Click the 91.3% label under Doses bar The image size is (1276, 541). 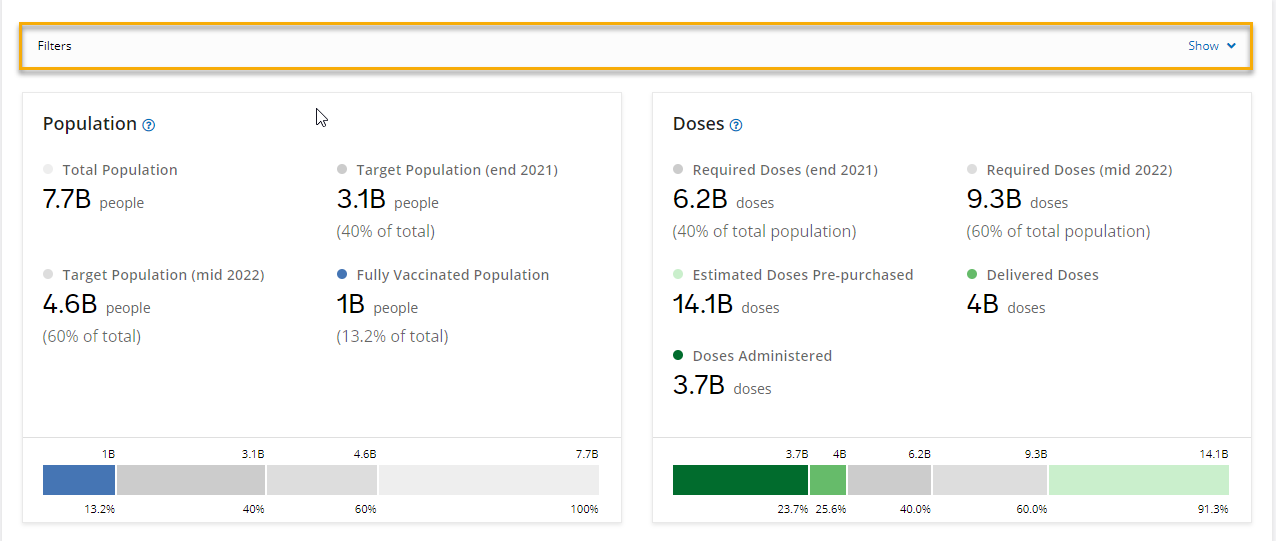[1214, 509]
